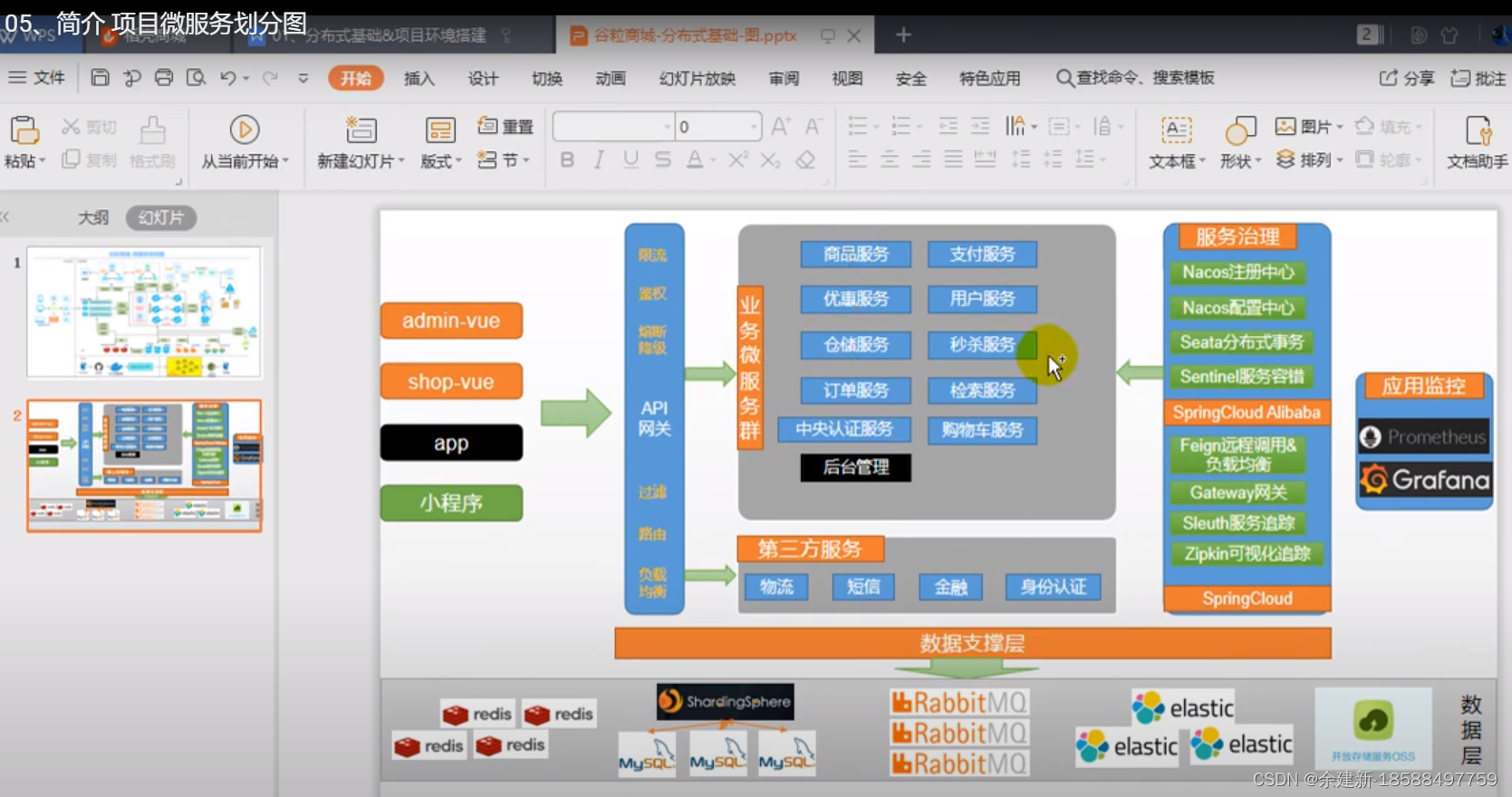Open the bullet list dropdown arrow
This screenshot has height=797, width=1512.
pos(878,127)
